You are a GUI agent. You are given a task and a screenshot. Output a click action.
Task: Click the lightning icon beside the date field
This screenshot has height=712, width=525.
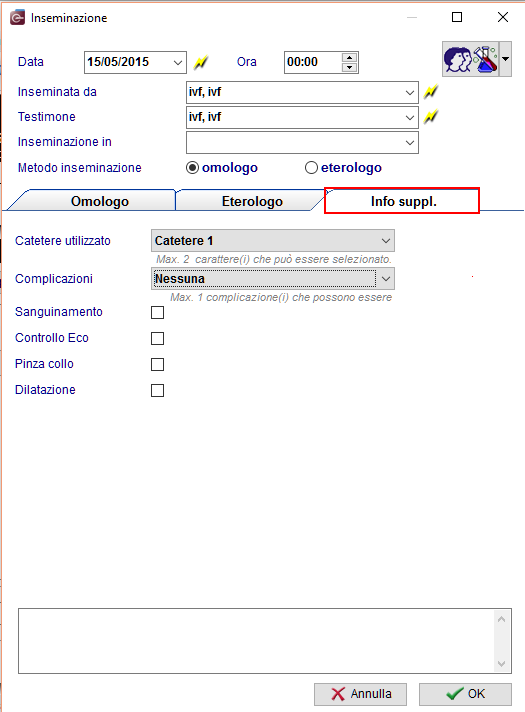point(201,62)
